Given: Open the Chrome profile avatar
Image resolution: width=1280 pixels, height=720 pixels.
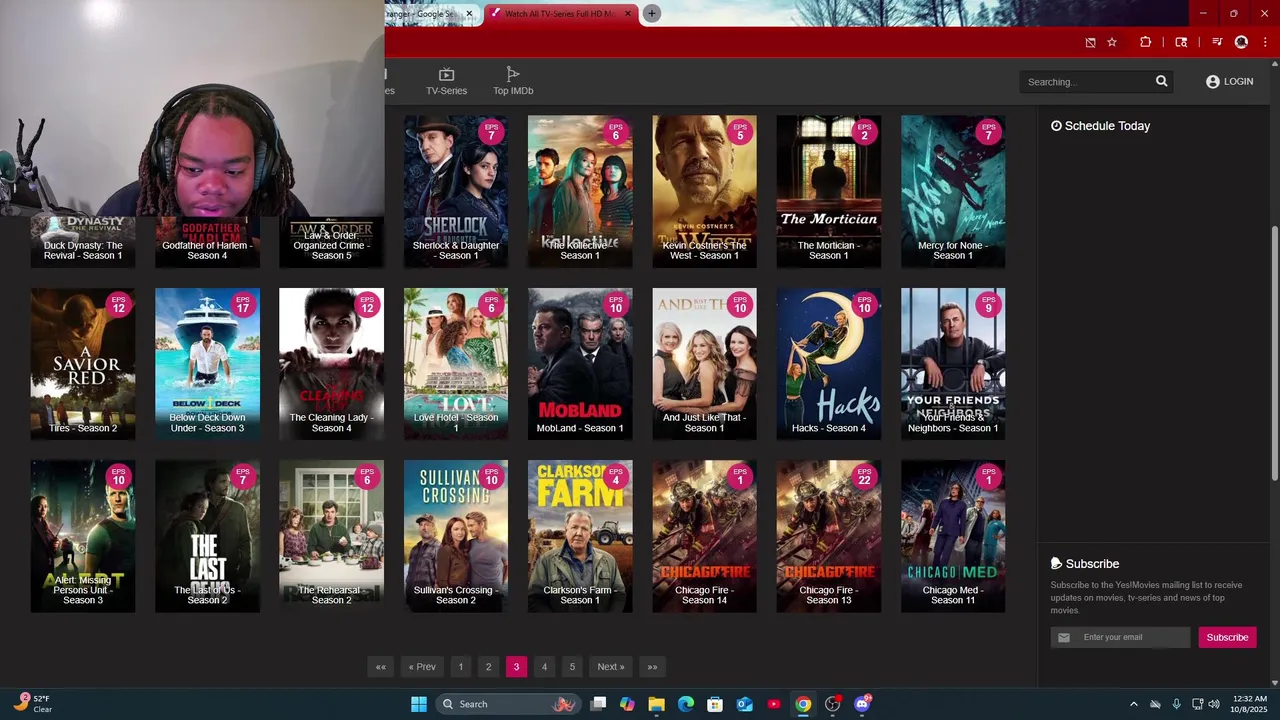Looking at the screenshot, I should (x=1241, y=42).
